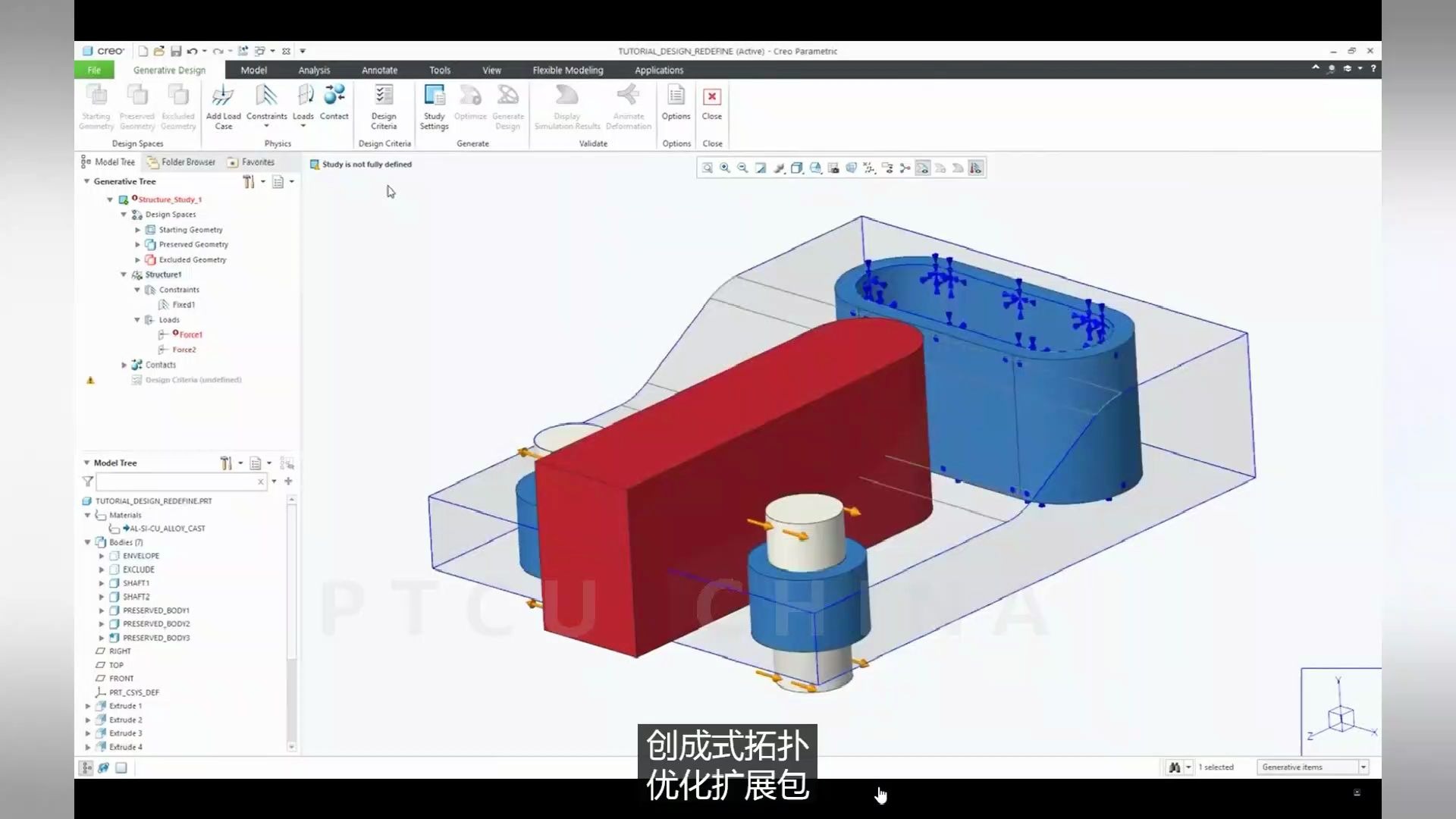Expand the Starting Geometry tree node

(138, 230)
